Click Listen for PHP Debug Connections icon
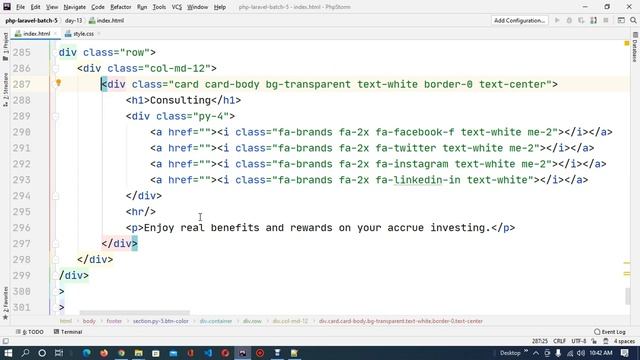This screenshot has height=360, width=640. point(593,20)
